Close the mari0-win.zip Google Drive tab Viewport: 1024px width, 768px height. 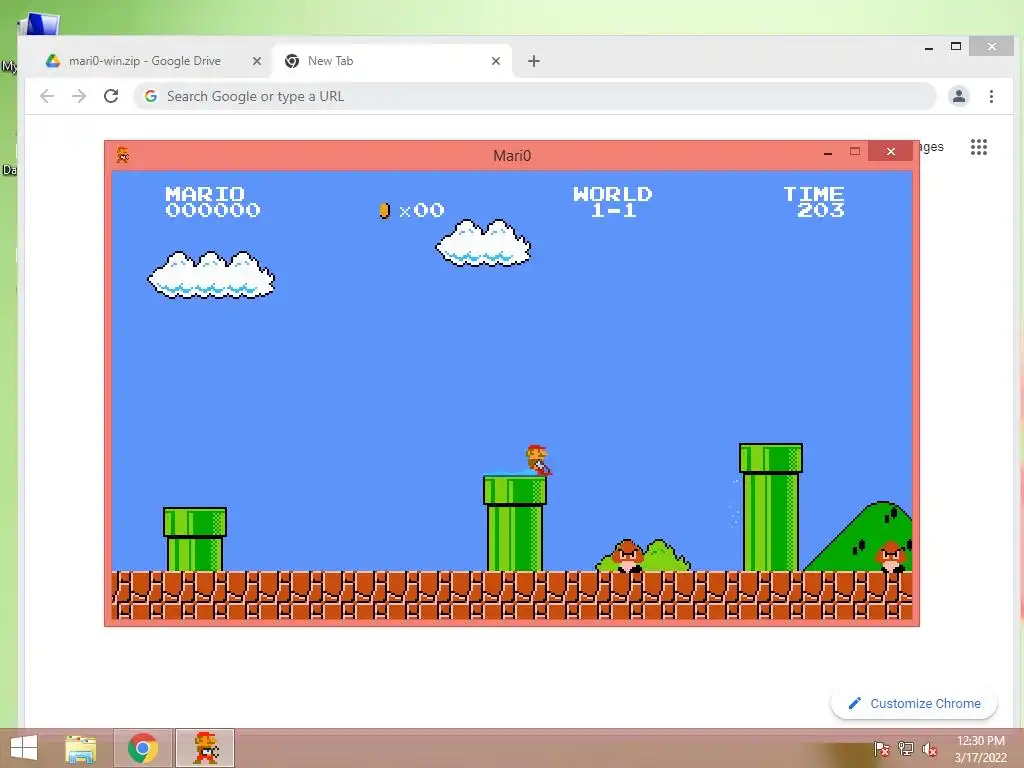257,61
